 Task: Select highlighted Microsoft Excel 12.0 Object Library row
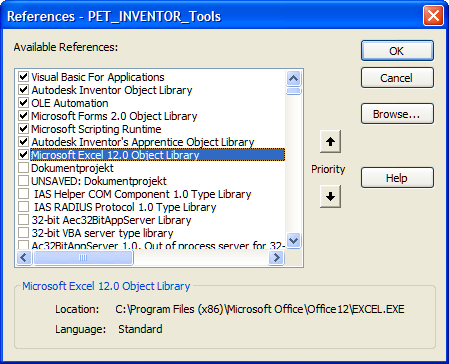click(x=158, y=155)
